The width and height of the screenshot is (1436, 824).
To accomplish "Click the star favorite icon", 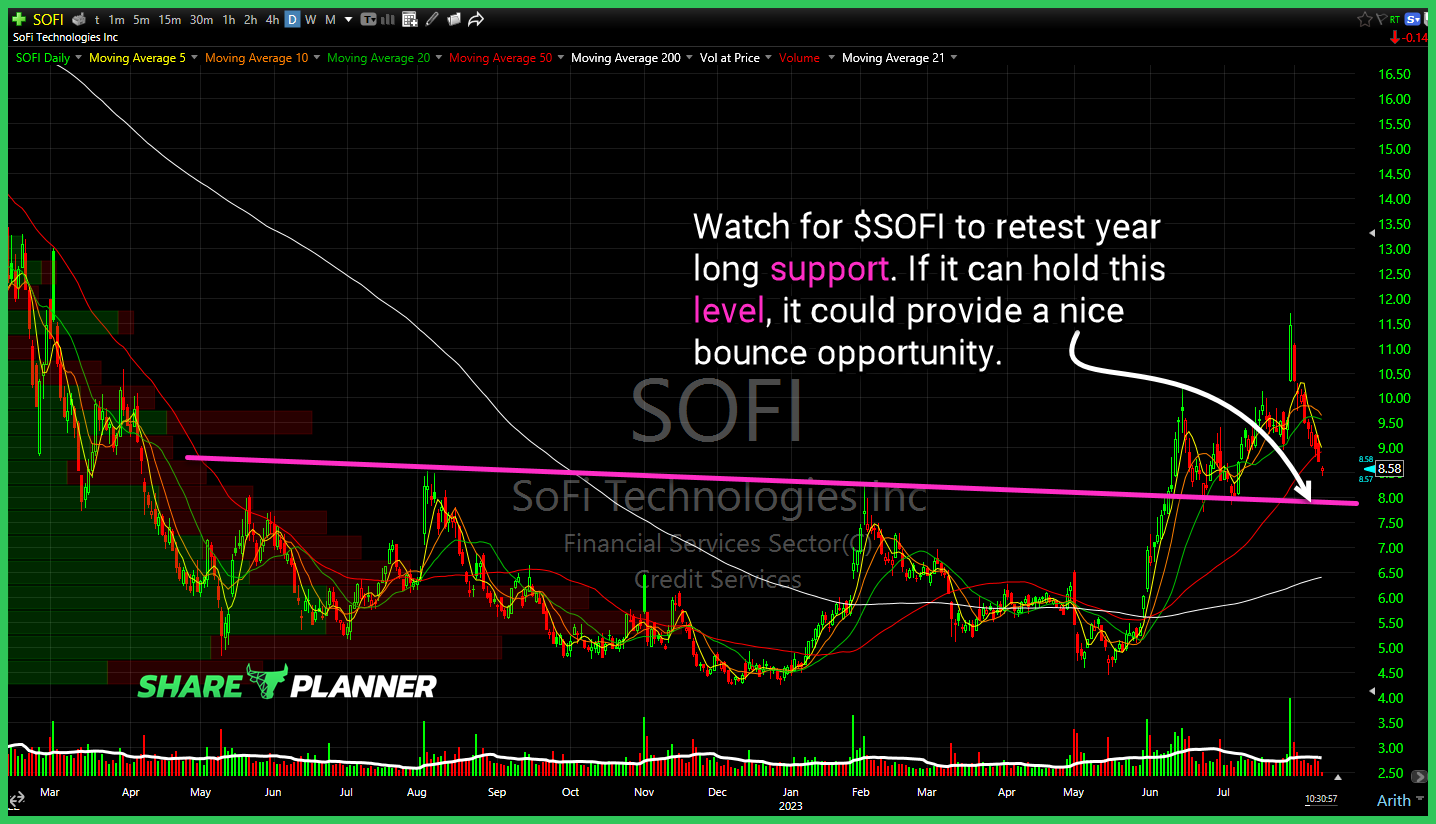I will point(1364,19).
